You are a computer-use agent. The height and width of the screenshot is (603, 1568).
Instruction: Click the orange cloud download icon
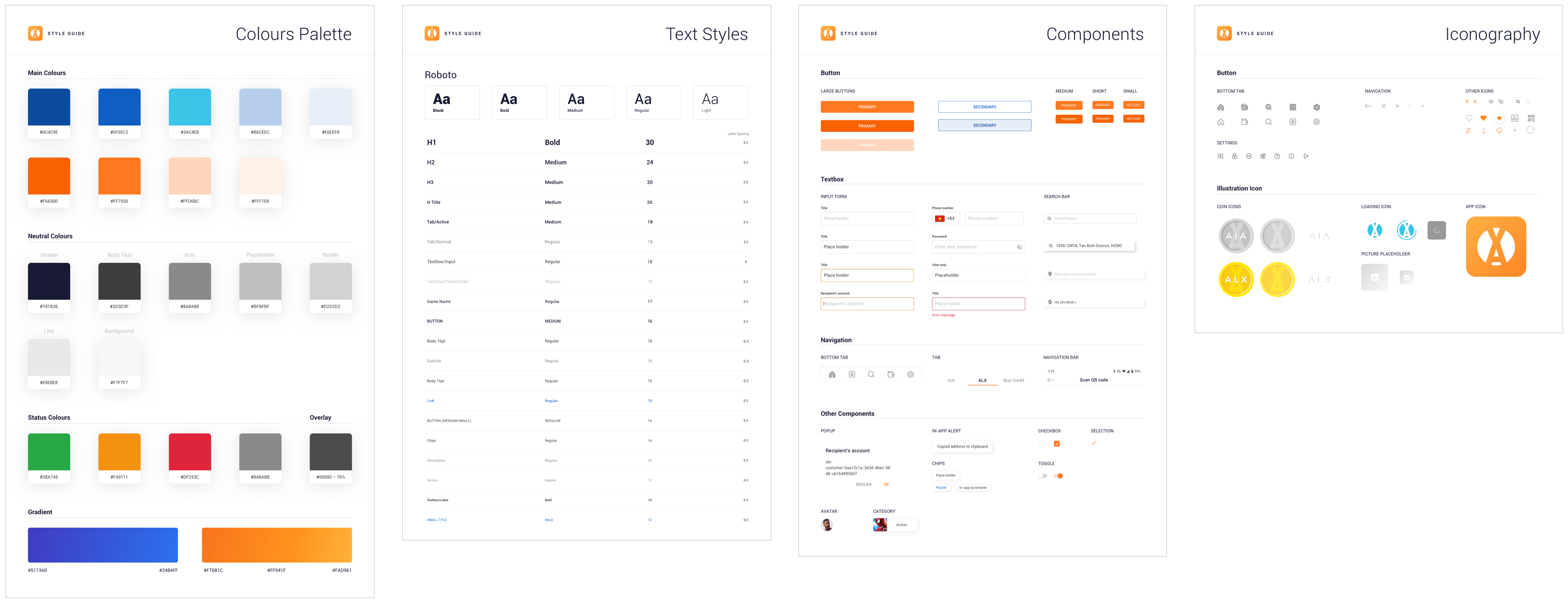pyautogui.click(x=1499, y=130)
